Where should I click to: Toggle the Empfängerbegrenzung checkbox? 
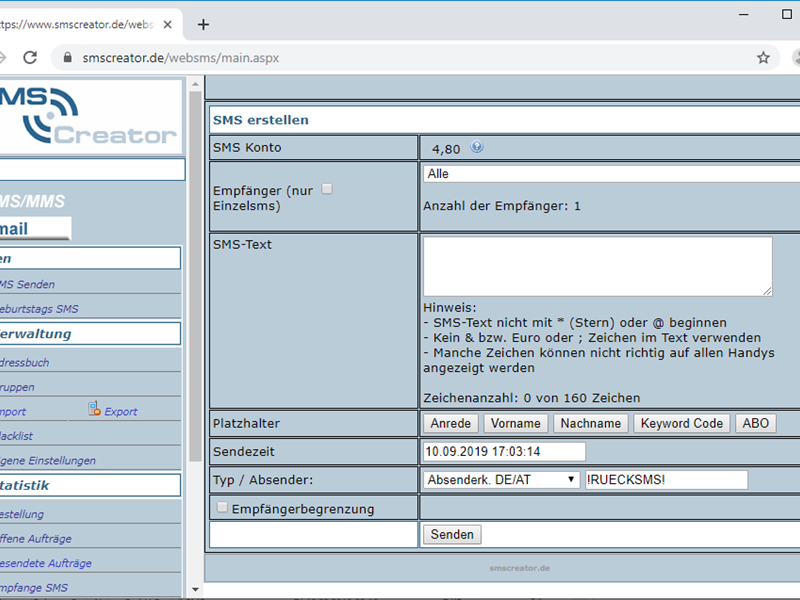(x=222, y=508)
